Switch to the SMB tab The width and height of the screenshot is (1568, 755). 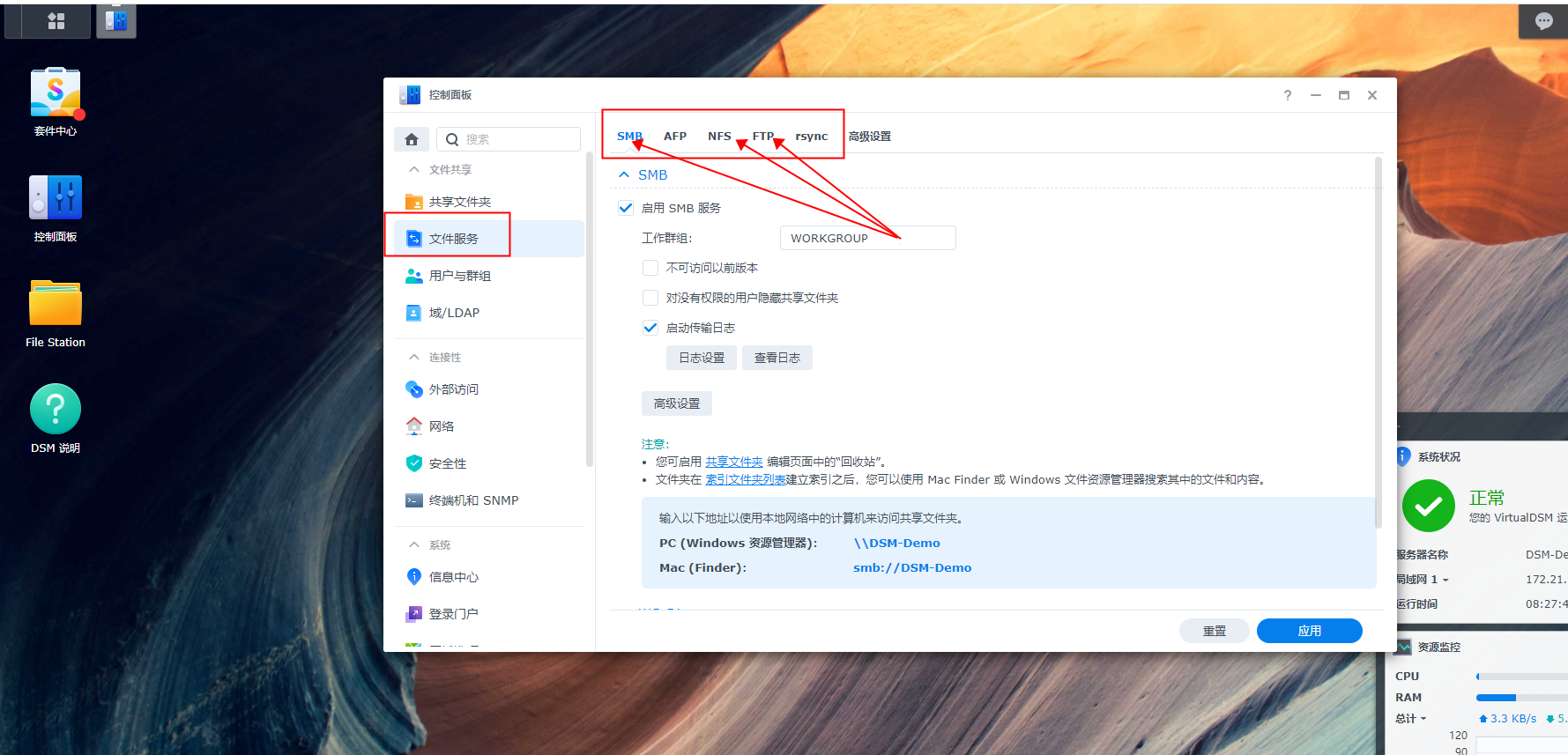point(629,136)
